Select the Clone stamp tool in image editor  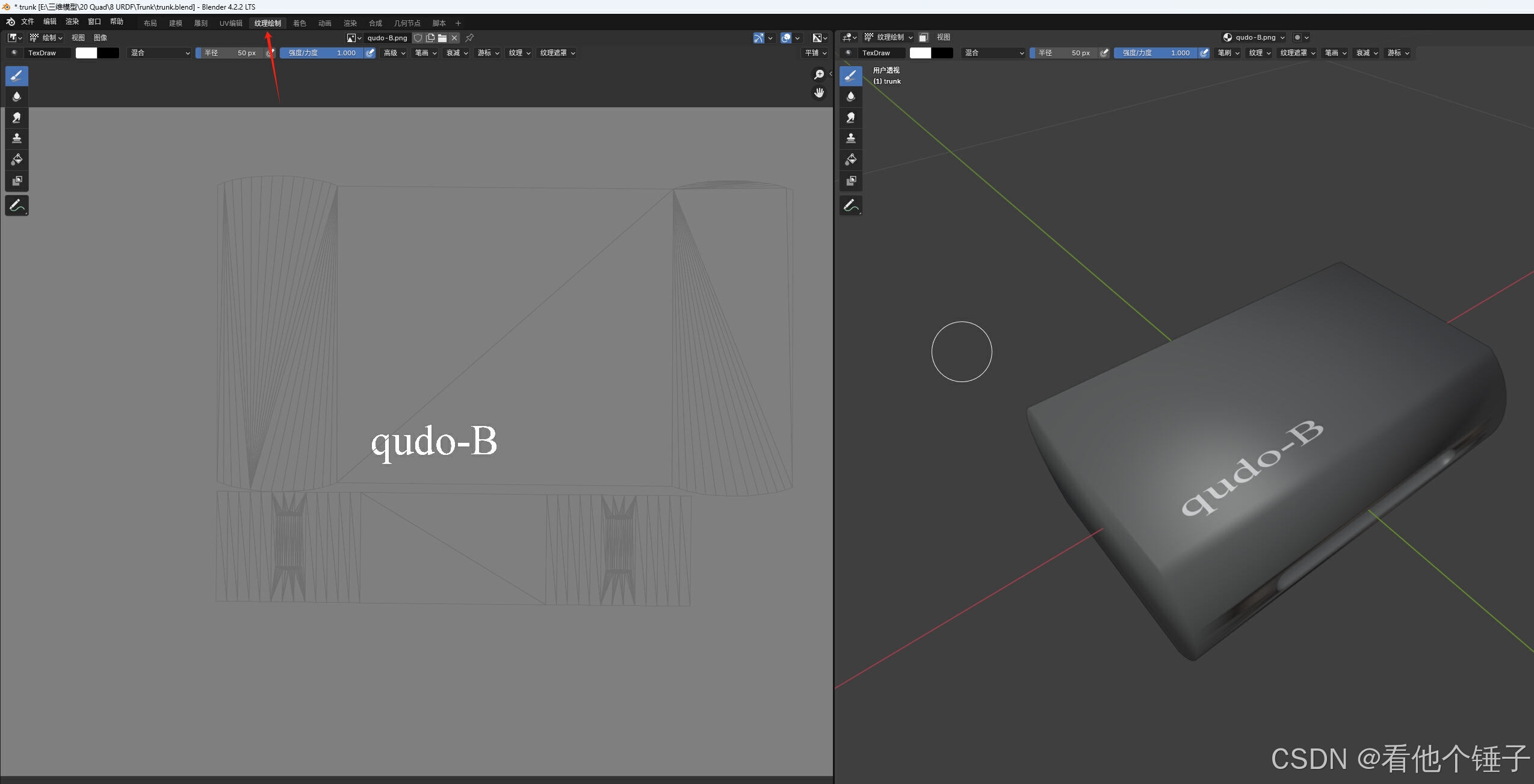pos(17,138)
